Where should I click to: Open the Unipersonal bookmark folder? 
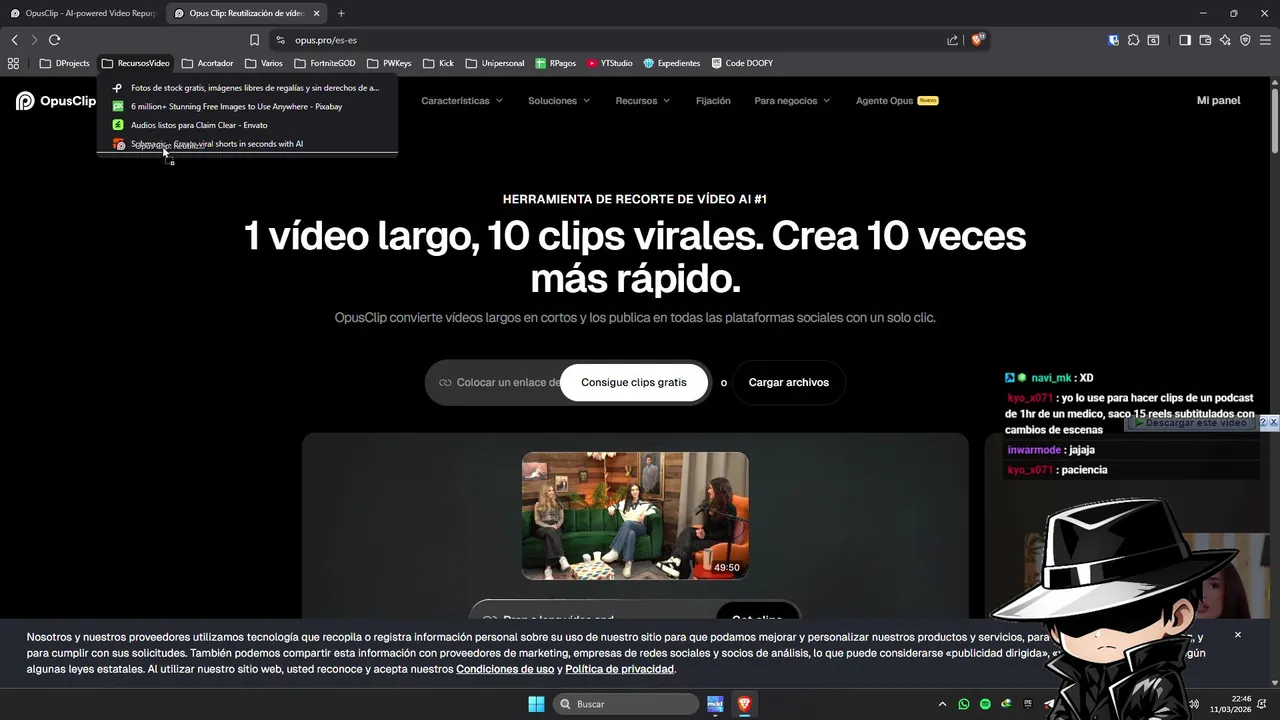pyautogui.click(x=495, y=63)
